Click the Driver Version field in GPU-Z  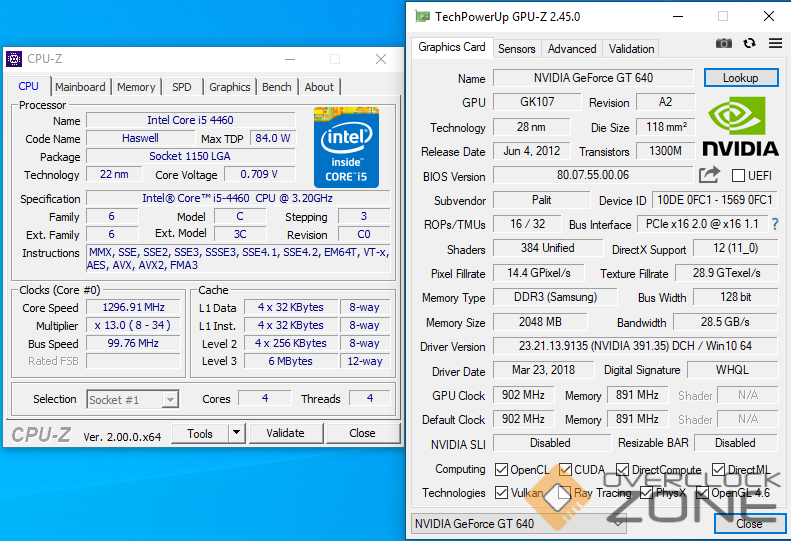(635, 346)
